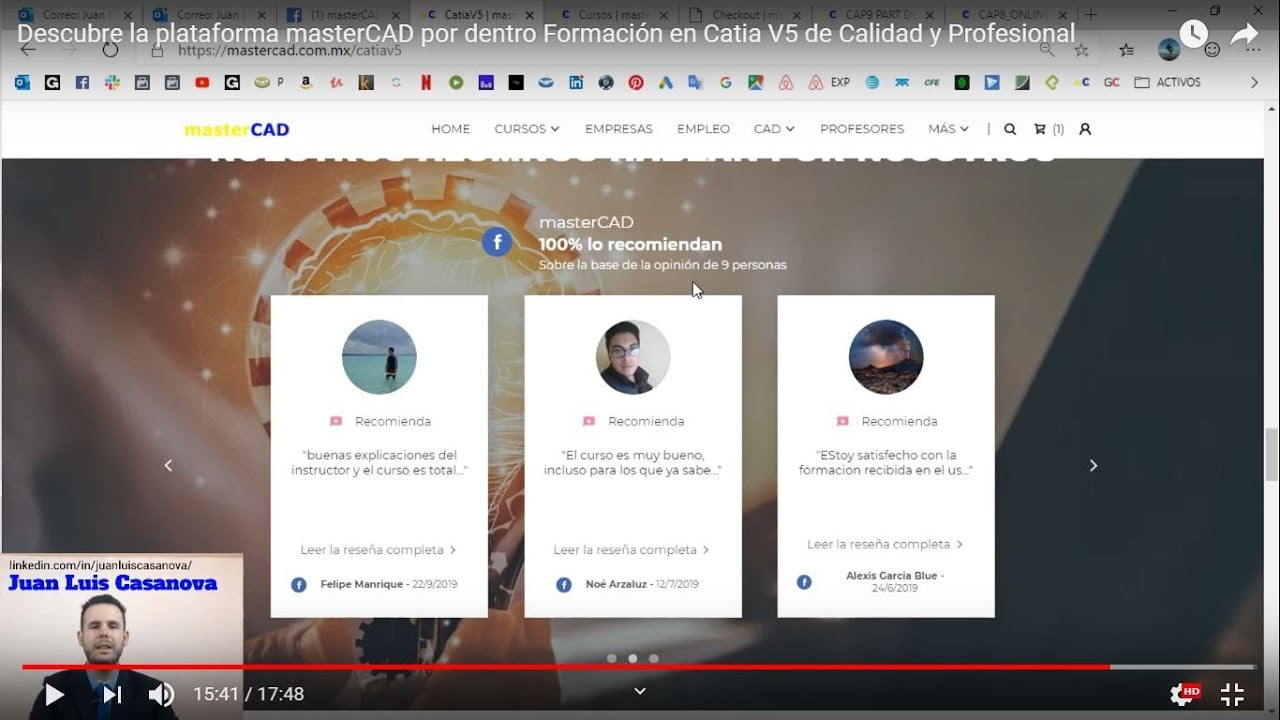The height and width of the screenshot is (720, 1280).
Task: Select the second carousel dot
Action: 632,658
